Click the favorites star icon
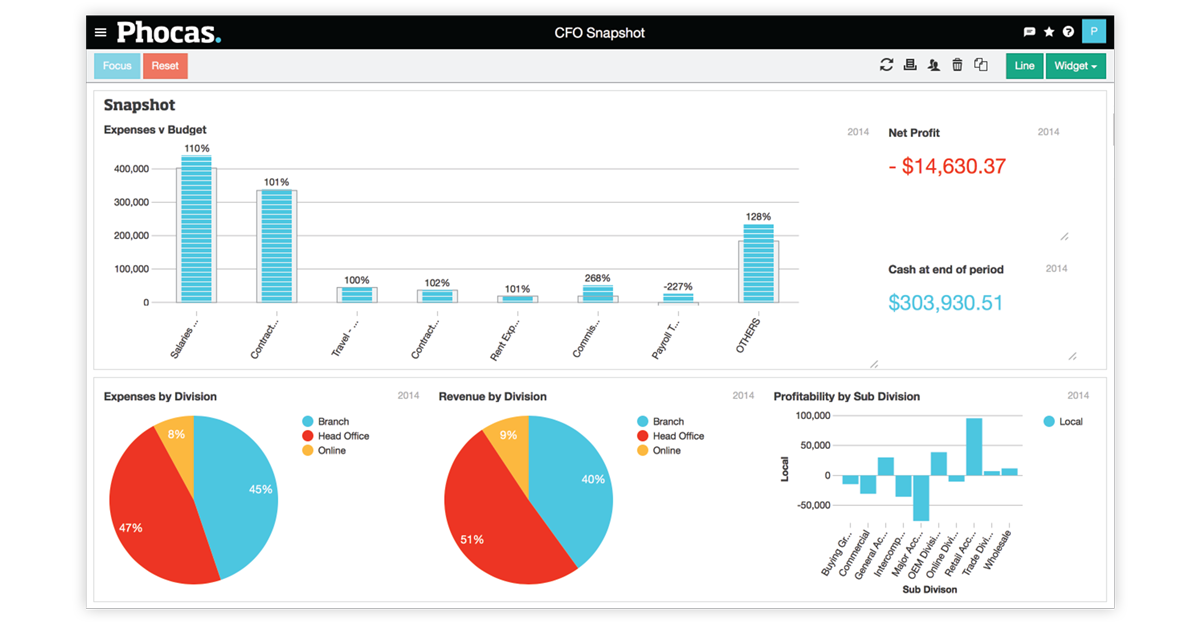1200x624 pixels. pyautogui.click(x=1048, y=31)
